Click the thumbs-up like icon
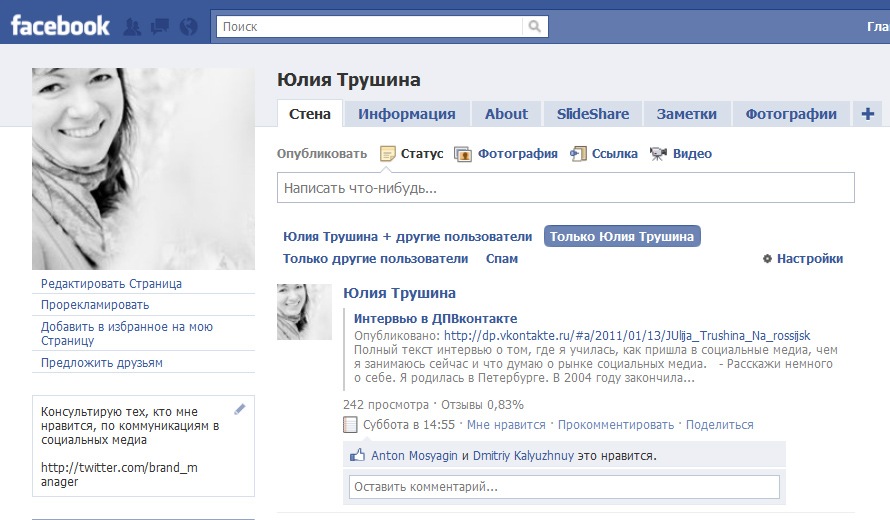The height and width of the screenshot is (520, 890). [357, 455]
